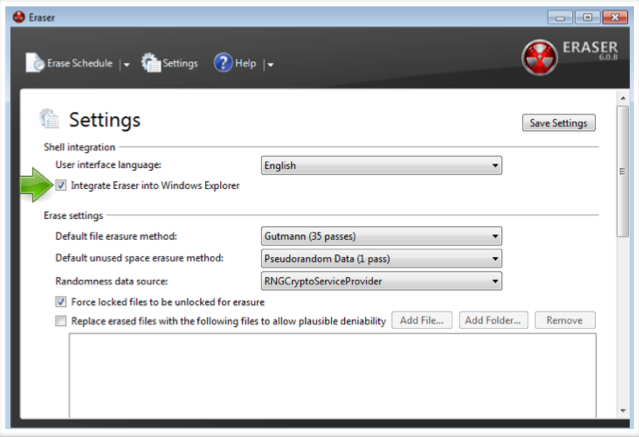This screenshot has height=437, width=639.
Task: Click the Eraser title bar icon
Action: click(x=19, y=17)
